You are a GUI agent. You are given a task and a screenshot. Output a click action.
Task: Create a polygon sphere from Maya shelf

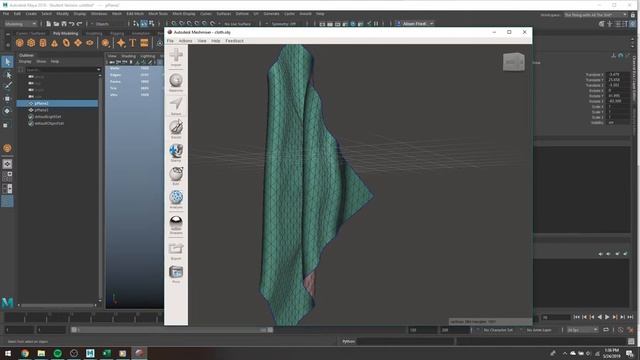click(19, 43)
